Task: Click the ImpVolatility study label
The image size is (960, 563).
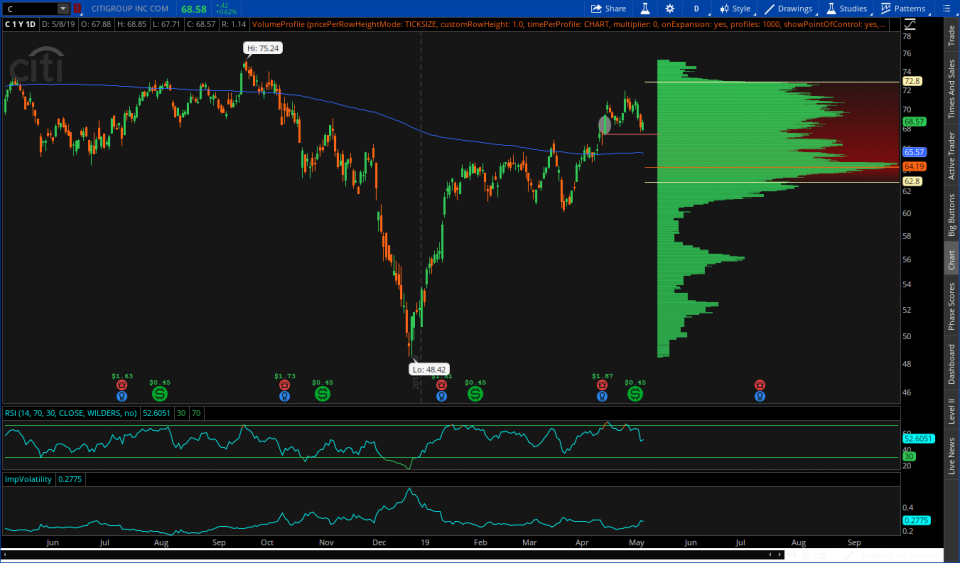Action: point(28,479)
